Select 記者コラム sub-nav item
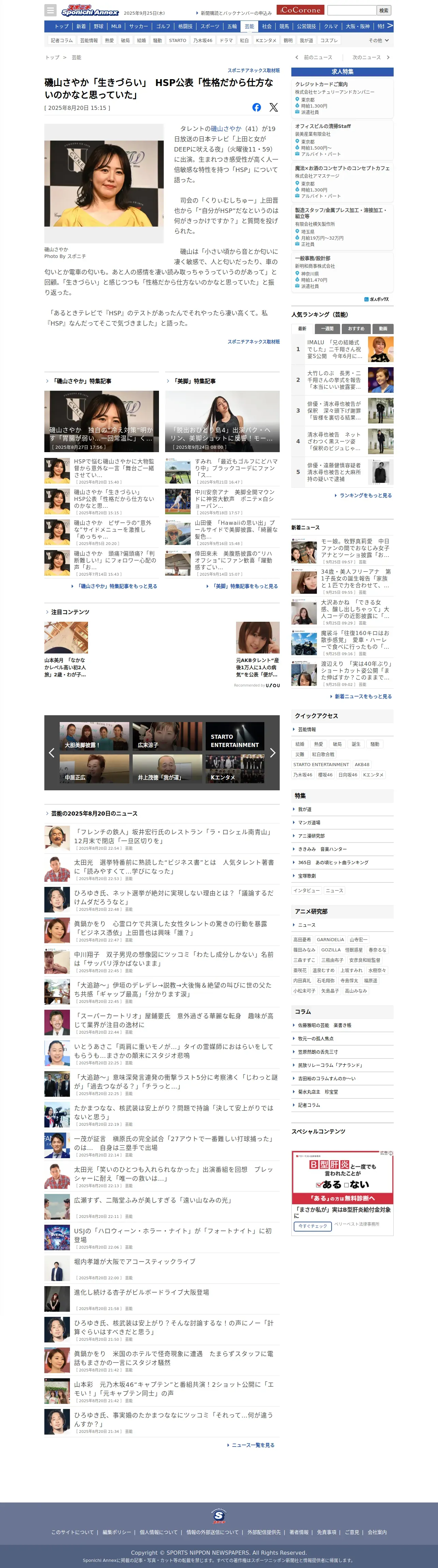The width and height of the screenshot is (438, 1568). 61,40
